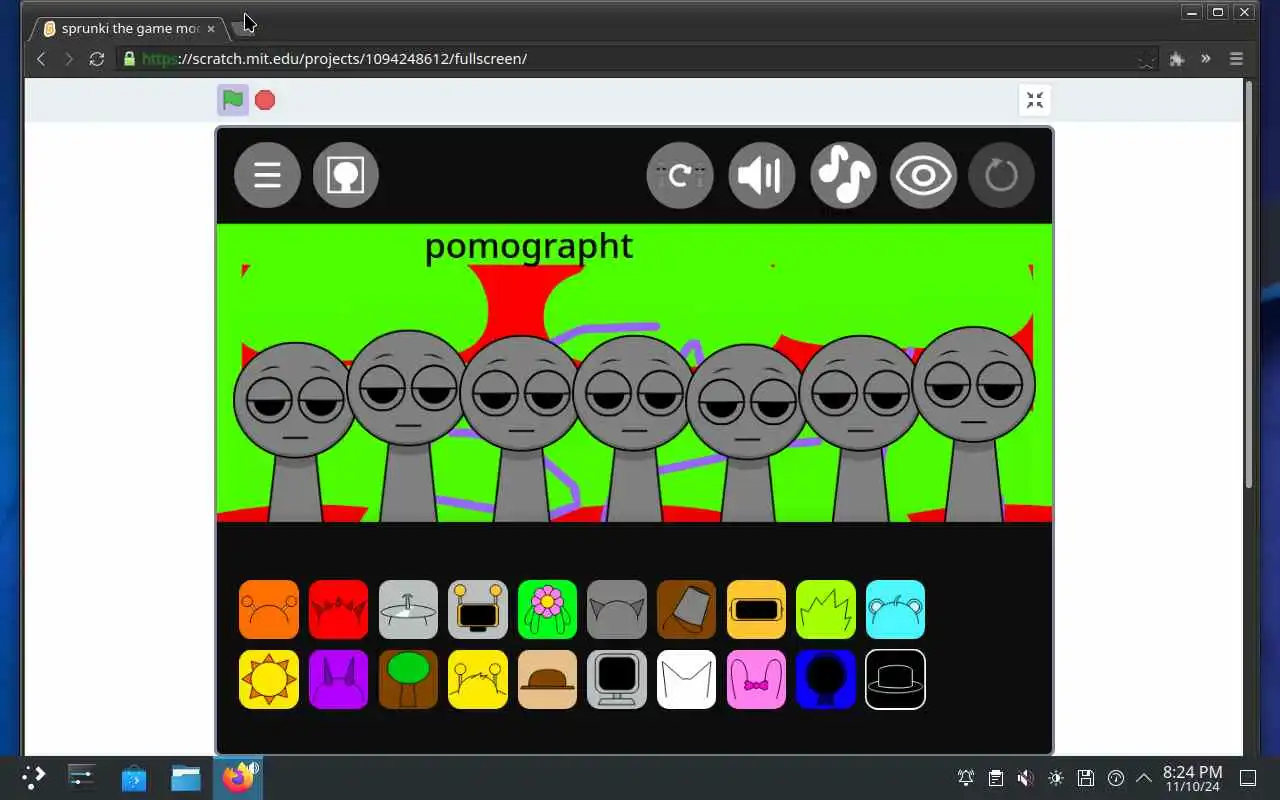Reload the current page
This screenshot has height=800, width=1280.
pyautogui.click(x=97, y=59)
